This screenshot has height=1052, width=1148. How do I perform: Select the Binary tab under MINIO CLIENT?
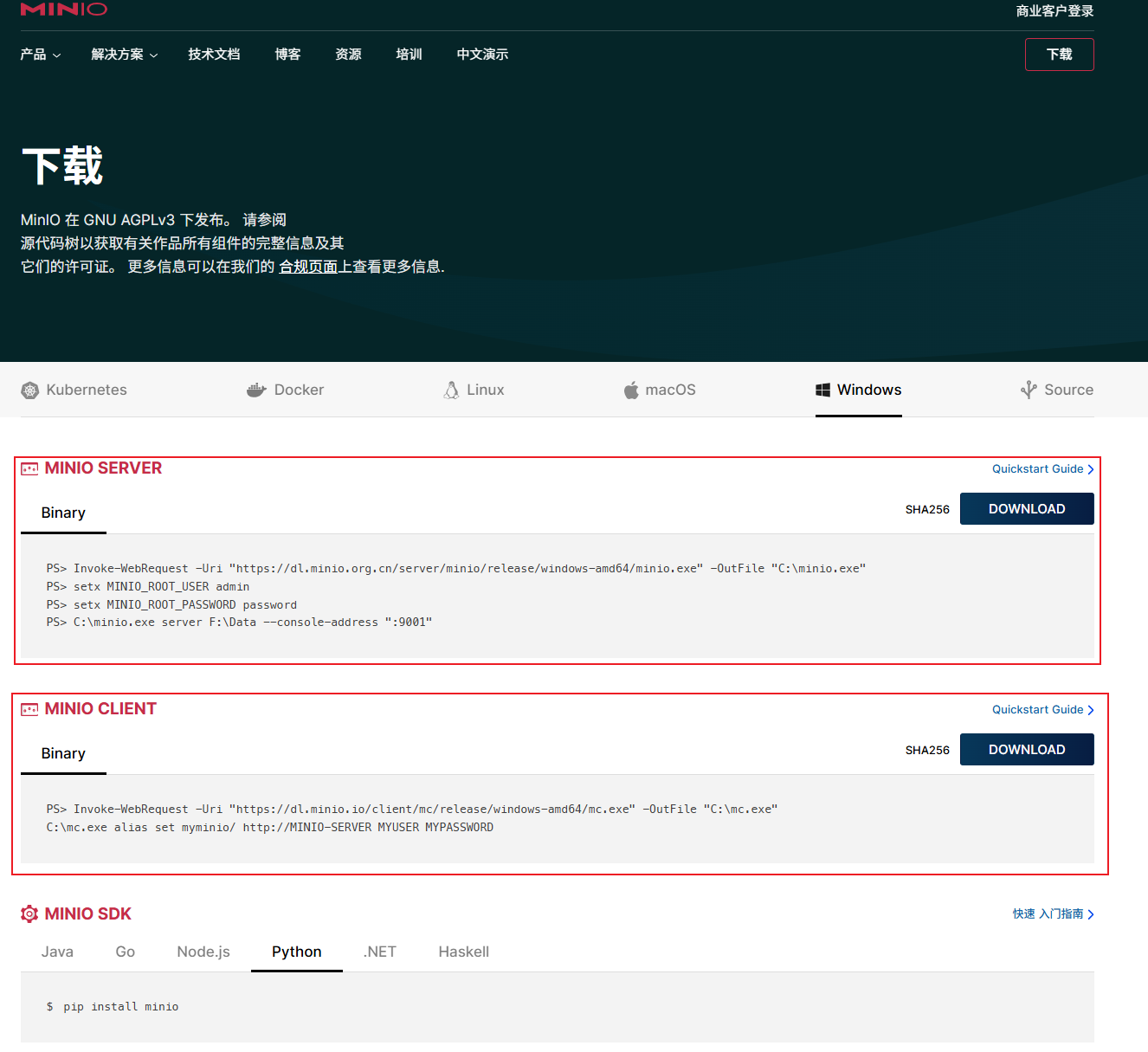[63, 754]
